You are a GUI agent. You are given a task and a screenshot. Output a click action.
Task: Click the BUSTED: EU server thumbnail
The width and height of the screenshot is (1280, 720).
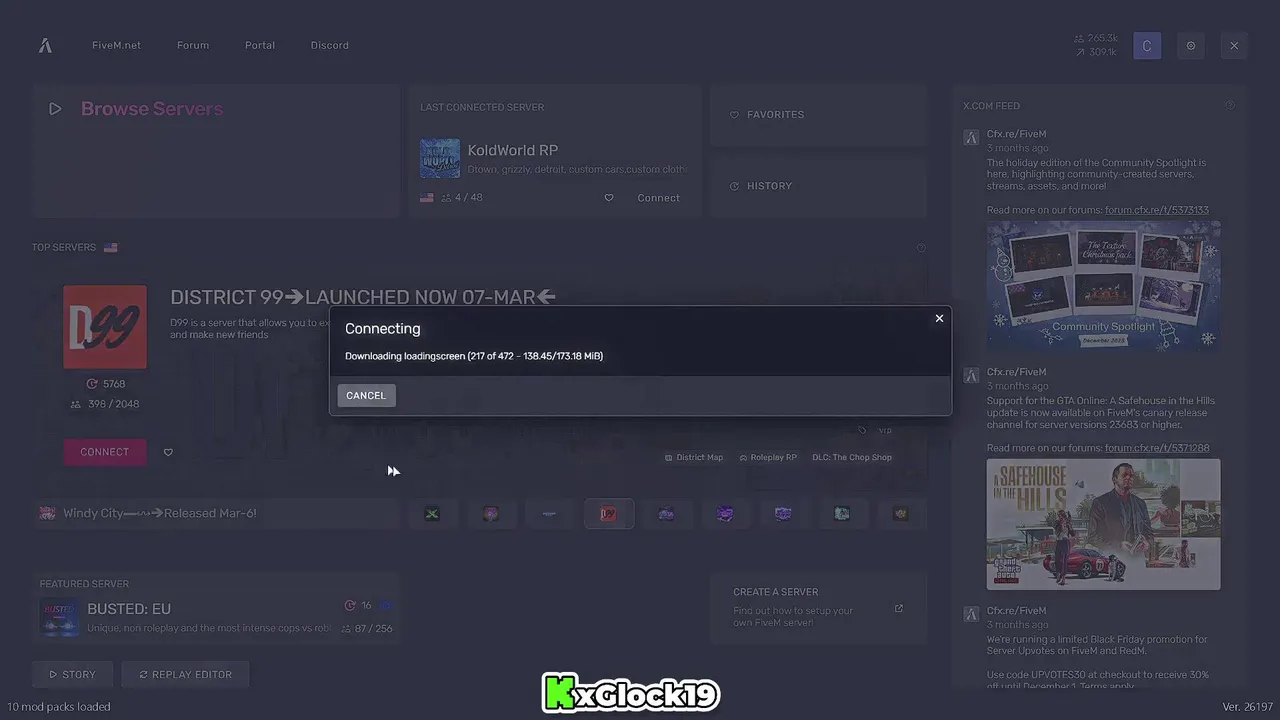coord(59,618)
